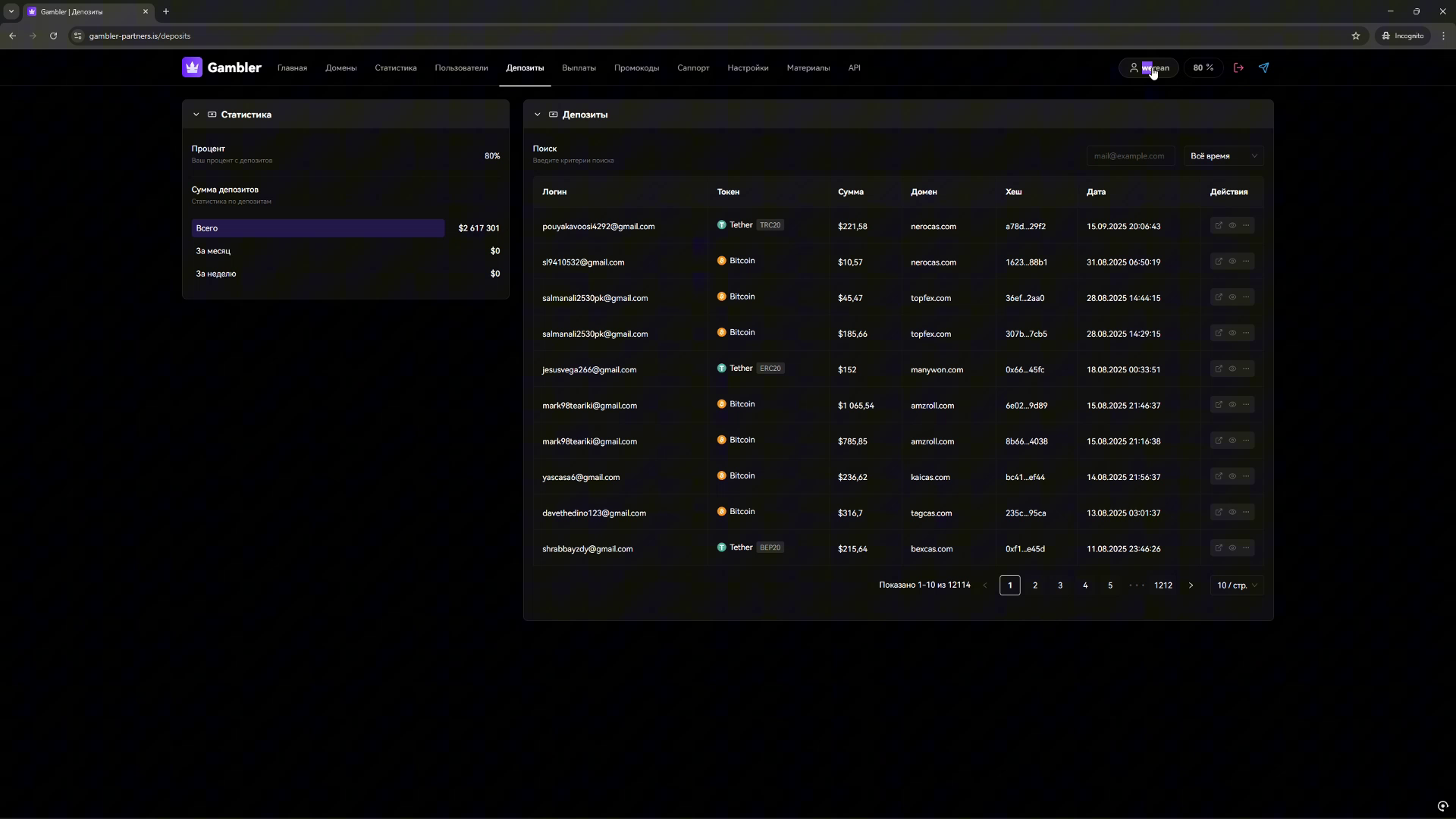Switch to the Выплаты tab

coord(579,67)
